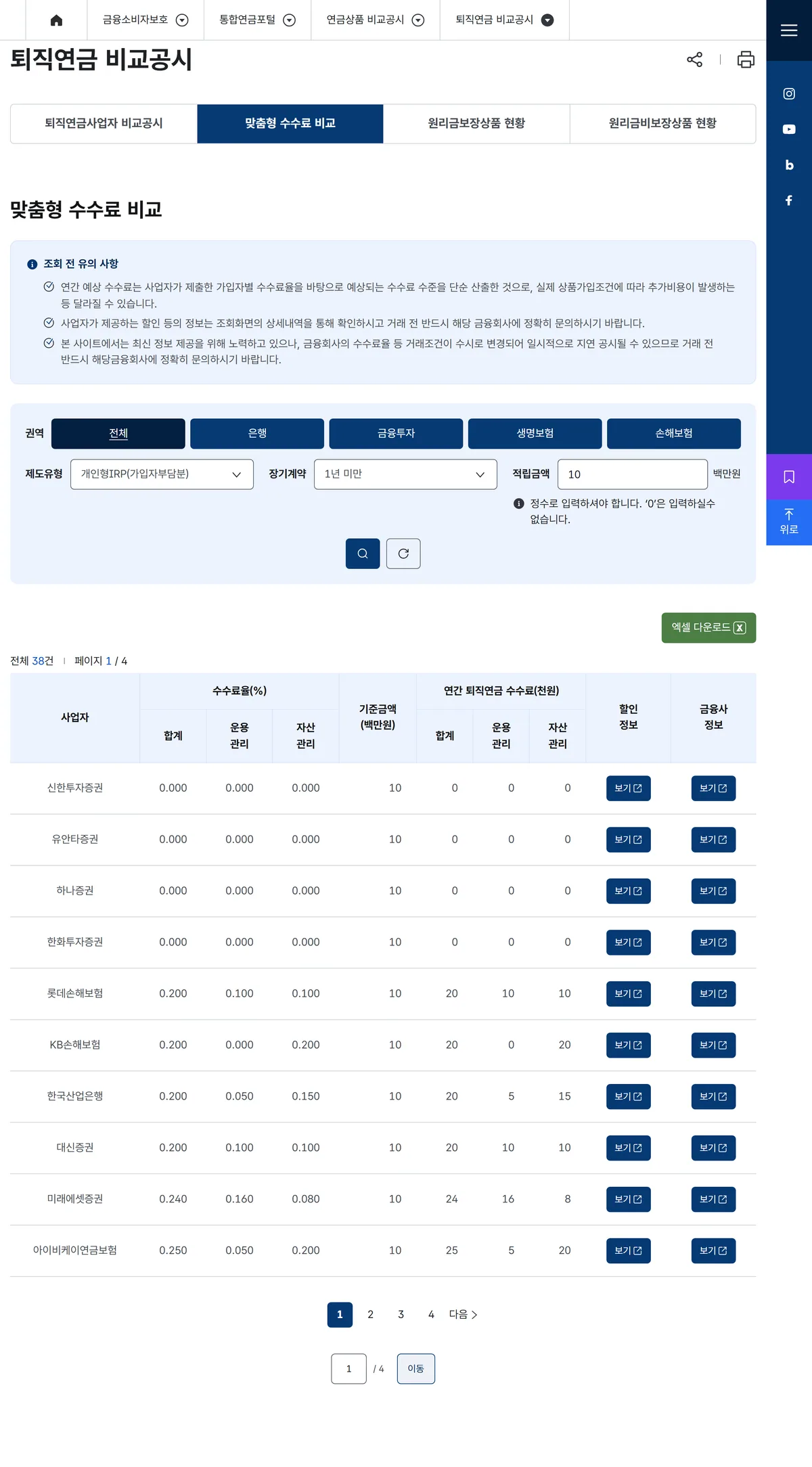View 금융사정보 for 아이비케이연금보험

coord(713,1251)
